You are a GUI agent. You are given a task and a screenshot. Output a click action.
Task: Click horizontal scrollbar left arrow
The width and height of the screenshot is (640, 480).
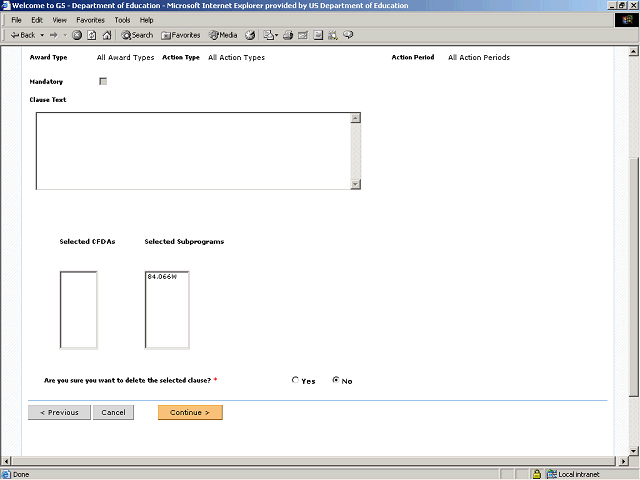6,461
